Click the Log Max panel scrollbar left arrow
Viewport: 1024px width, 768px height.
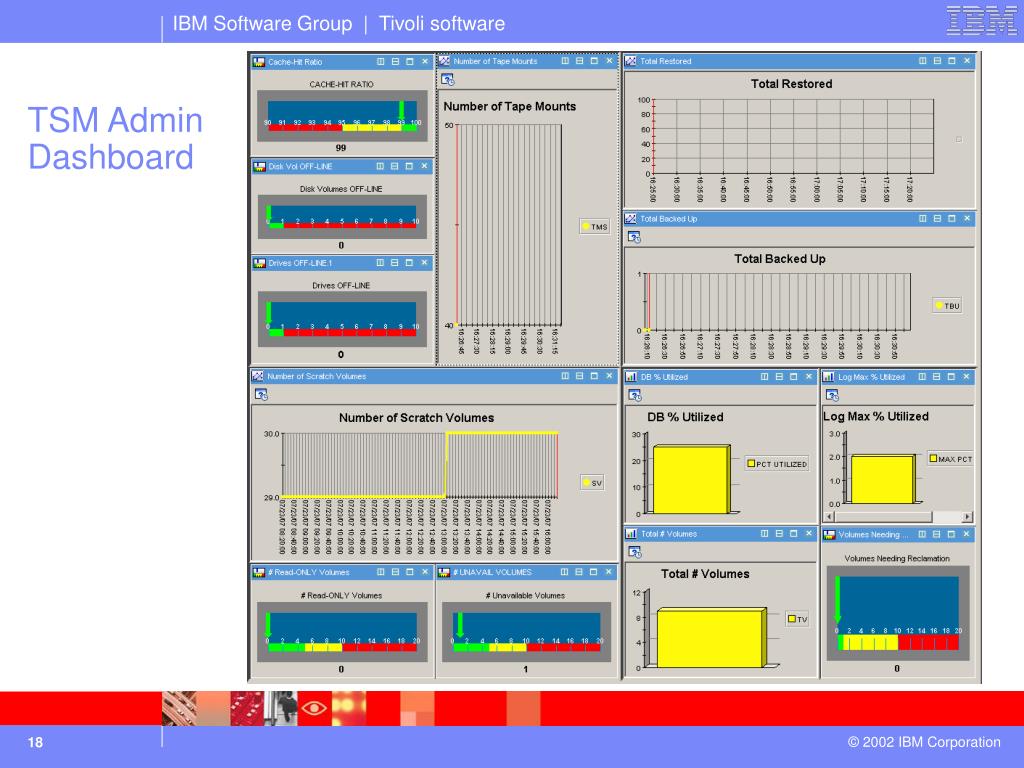pos(829,517)
